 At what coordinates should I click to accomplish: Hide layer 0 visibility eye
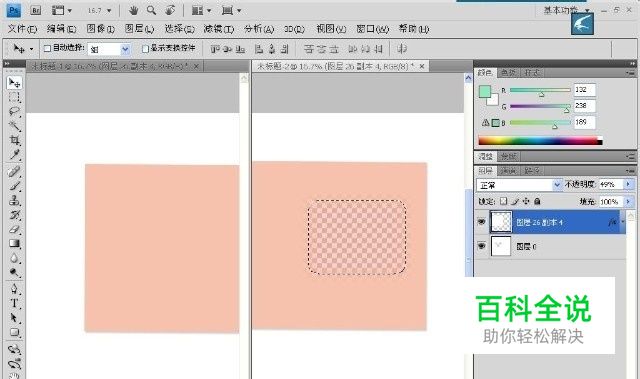482,246
